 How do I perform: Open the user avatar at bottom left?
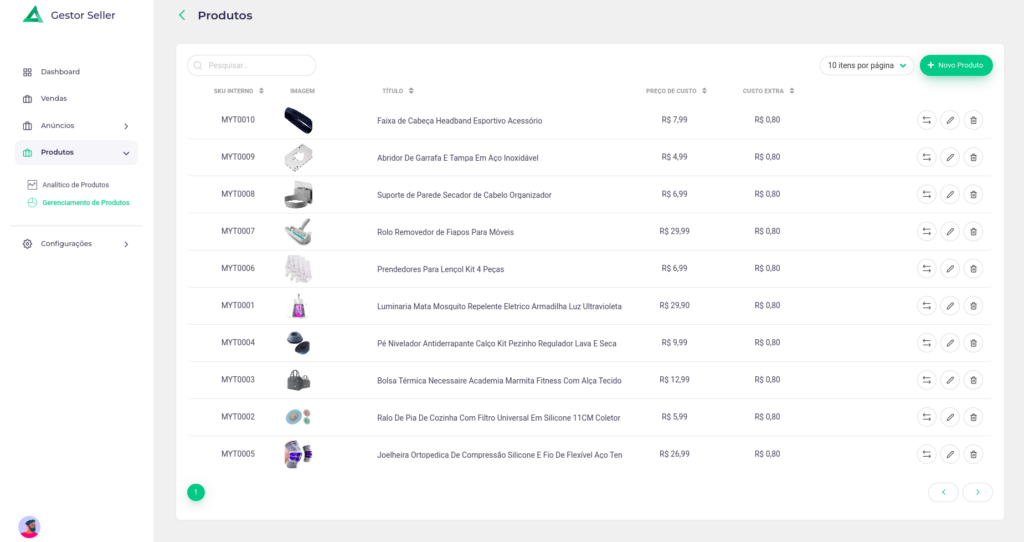29,526
